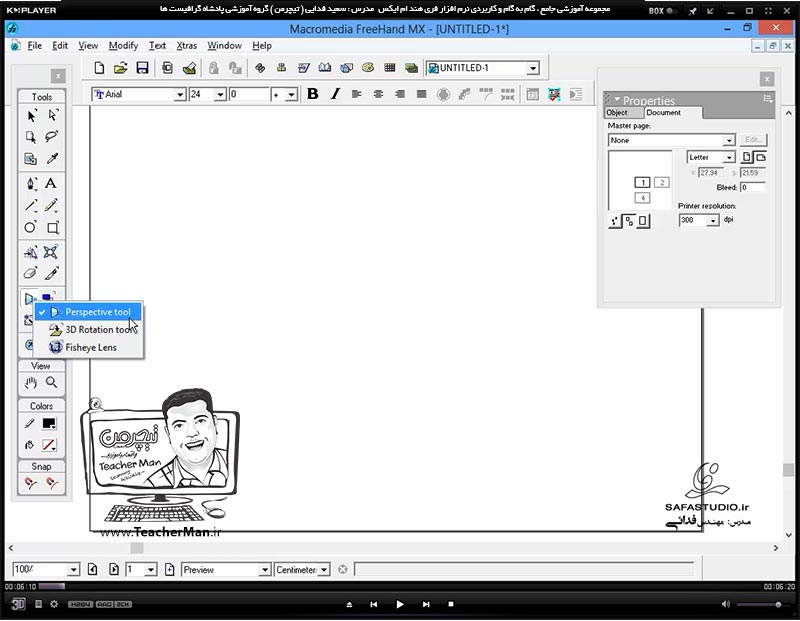The width and height of the screenshot is (800, 621).
Task: Open the Preview mode dropdown
Action: [x=264, y=569]
